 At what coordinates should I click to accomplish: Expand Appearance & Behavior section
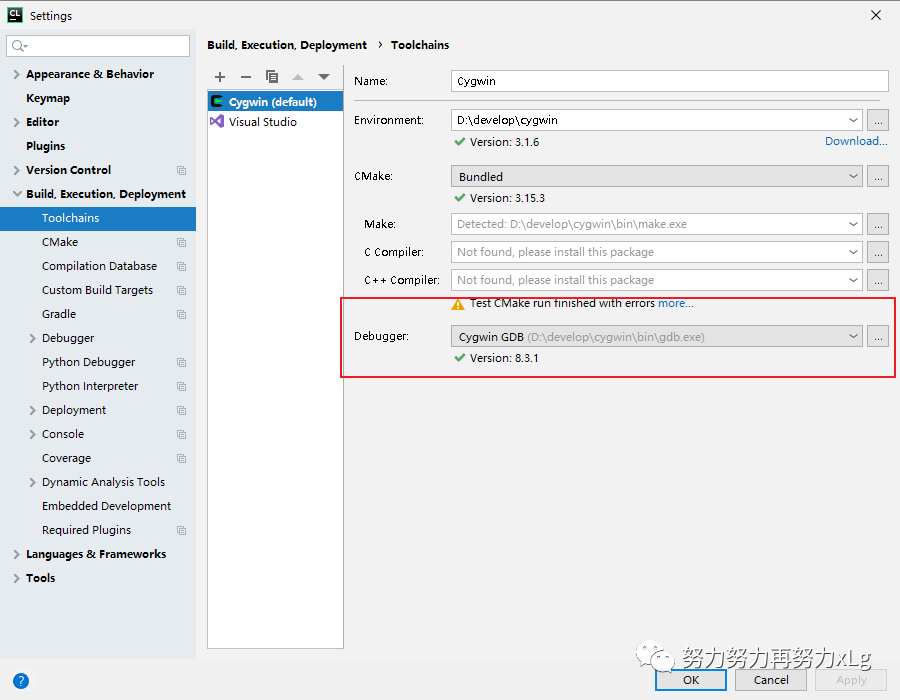17,74
